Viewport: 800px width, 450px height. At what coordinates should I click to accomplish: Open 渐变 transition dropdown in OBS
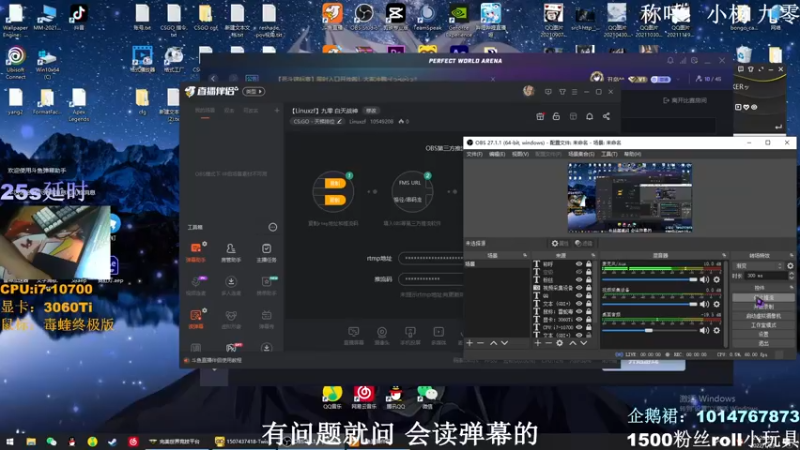point(758,266)
